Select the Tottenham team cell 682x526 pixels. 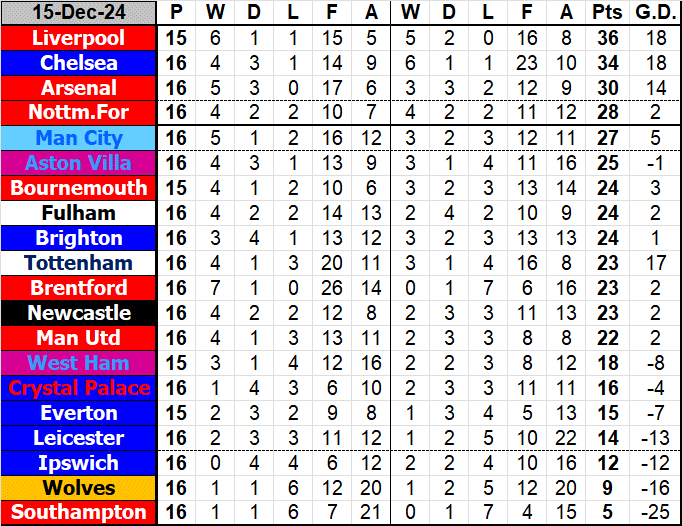click(79, 263)
